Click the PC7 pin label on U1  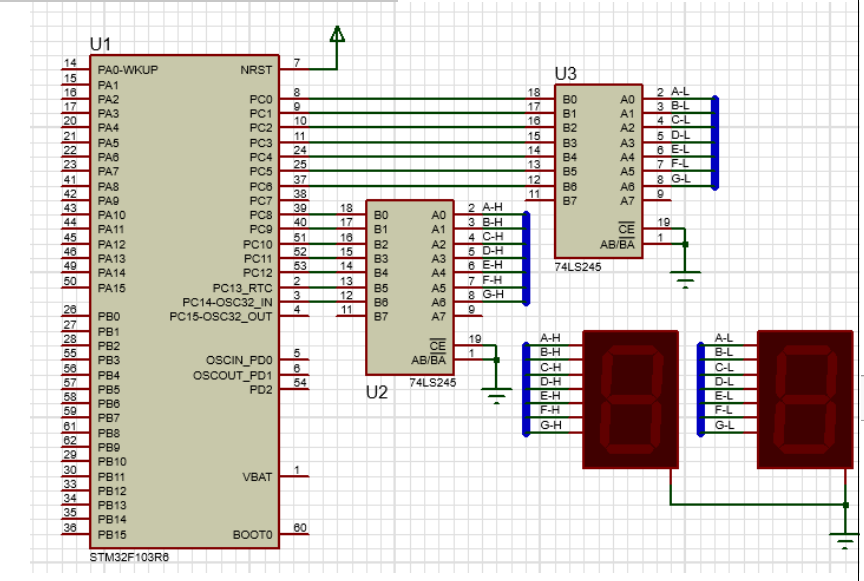pyautogui.click(x=261, y=201)
